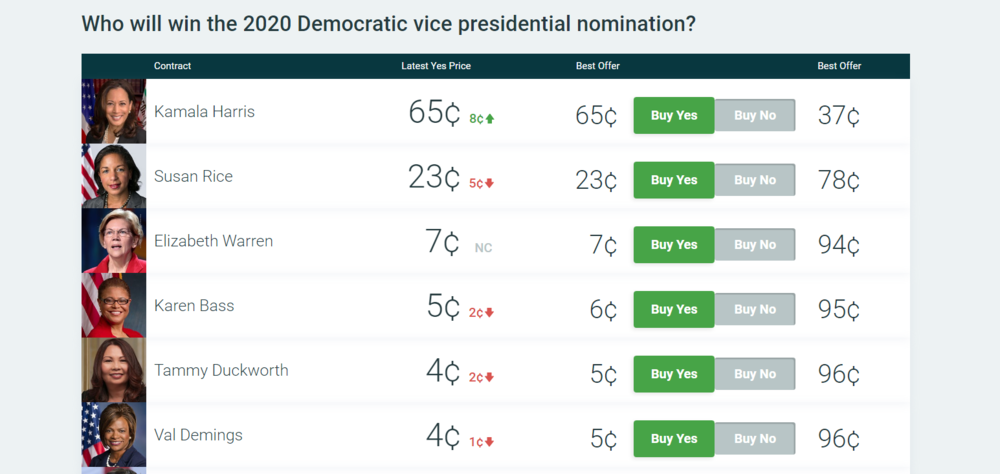Buy Yes on Susan Rice contract

point(673,180)
